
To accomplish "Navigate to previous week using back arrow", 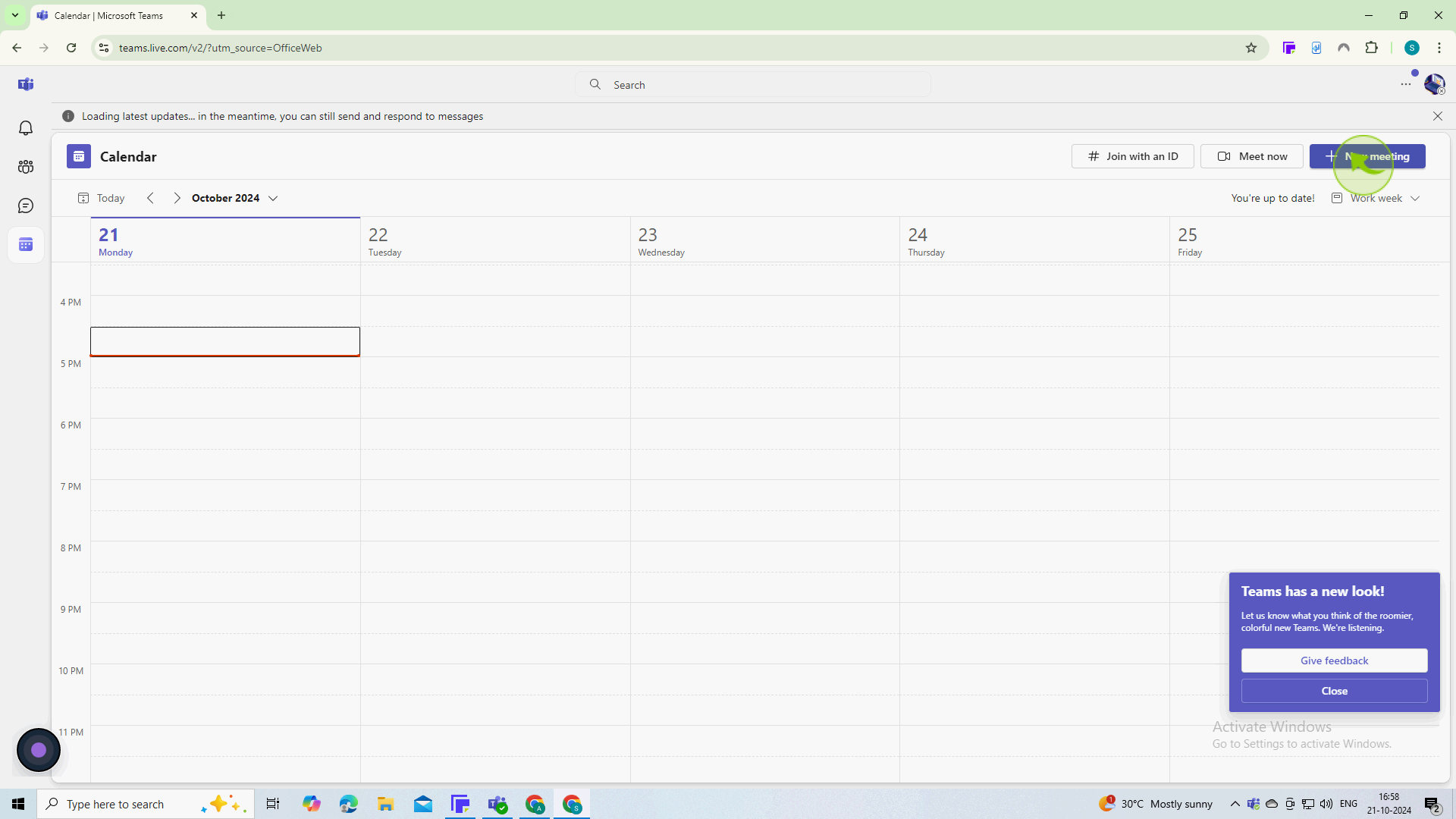I will pyautogui.click(x=150, y=198).
